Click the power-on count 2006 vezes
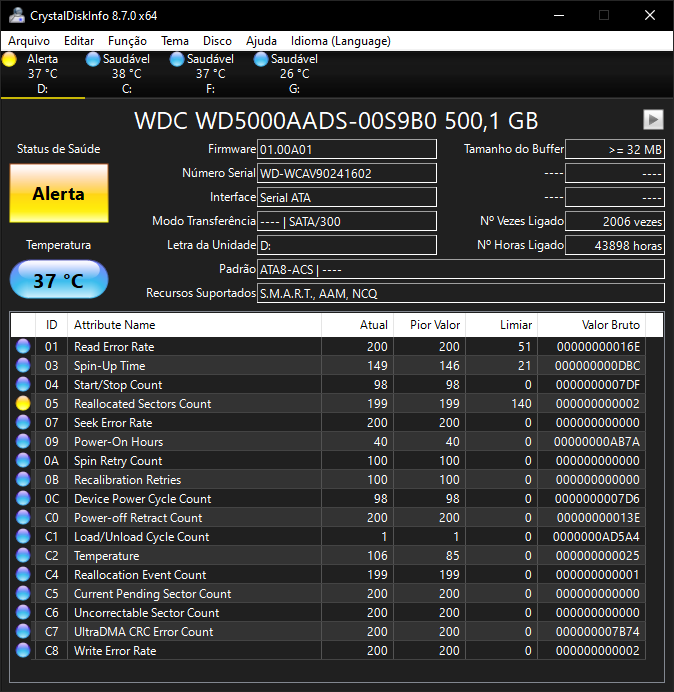The image size is (674, 692). point(615,221)
